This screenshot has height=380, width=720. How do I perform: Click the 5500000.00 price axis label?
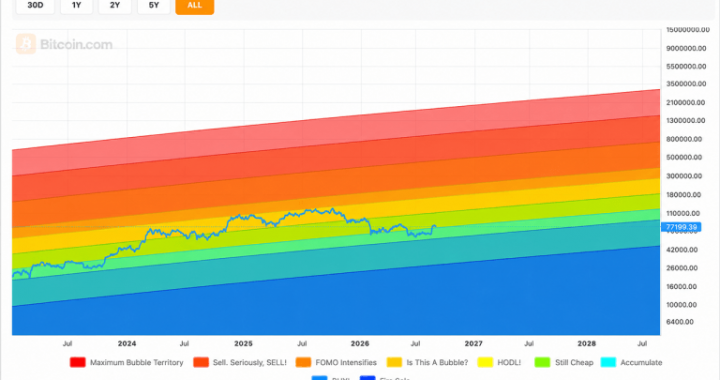[686, 67]
